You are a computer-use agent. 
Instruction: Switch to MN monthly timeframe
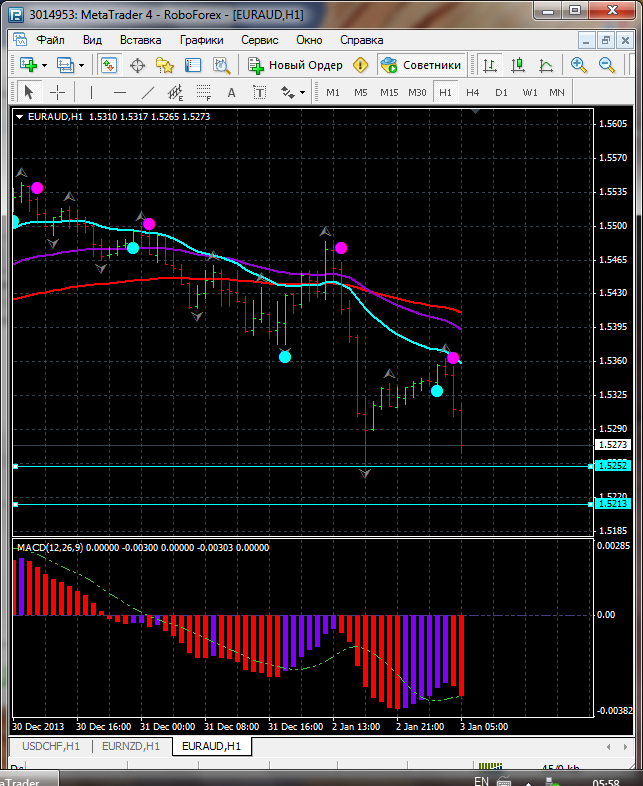[x=557, y=93]
